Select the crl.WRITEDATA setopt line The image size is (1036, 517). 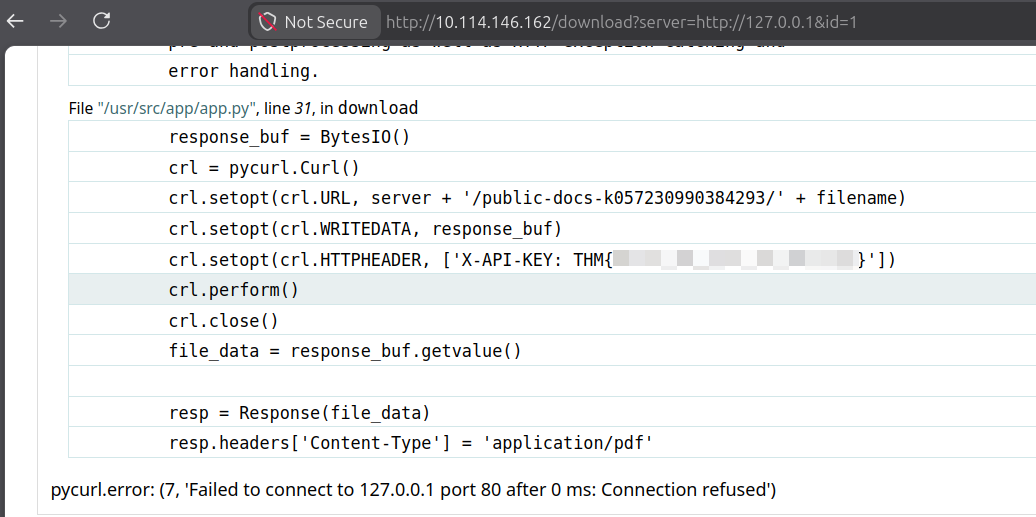tap(366, 229)
